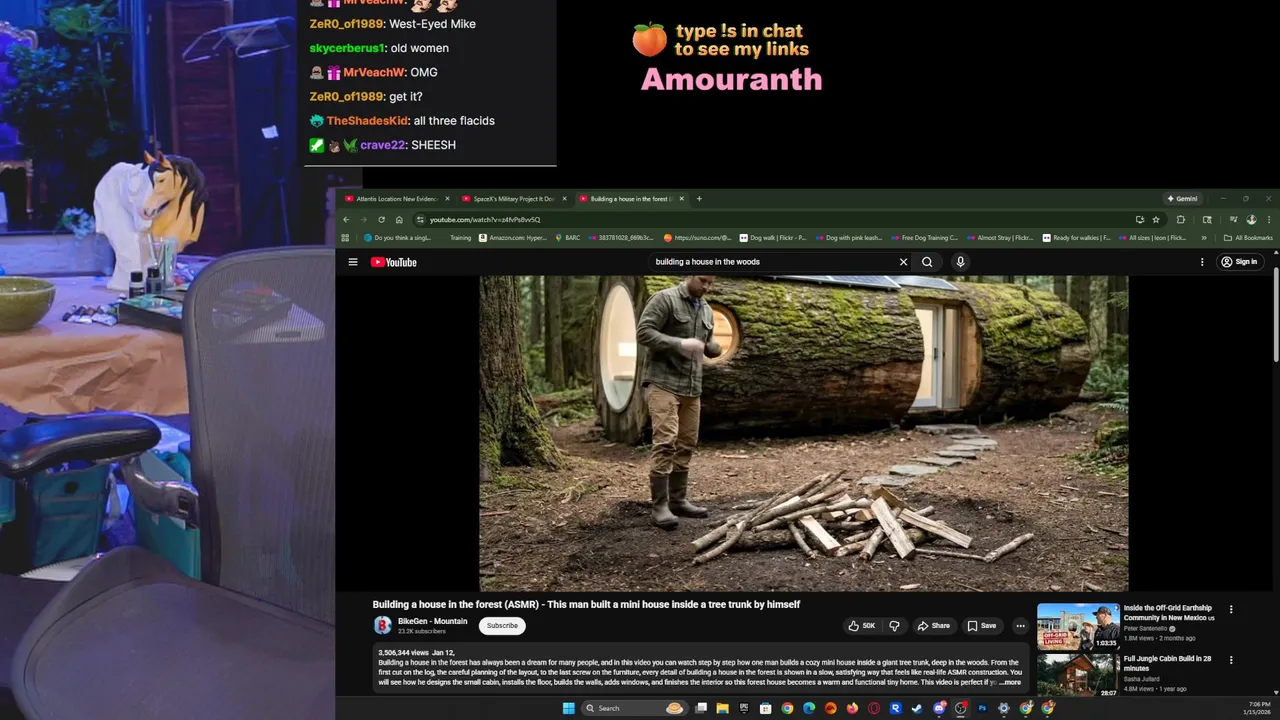Click the BikeGen - Mountain channel avatar
This screenshot has height=720, width=1280.
[383, 626]
